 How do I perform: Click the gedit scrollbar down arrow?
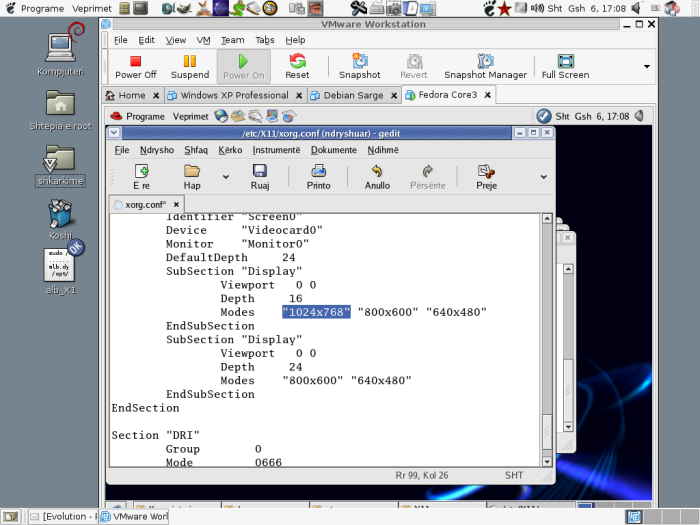(547, 461)
